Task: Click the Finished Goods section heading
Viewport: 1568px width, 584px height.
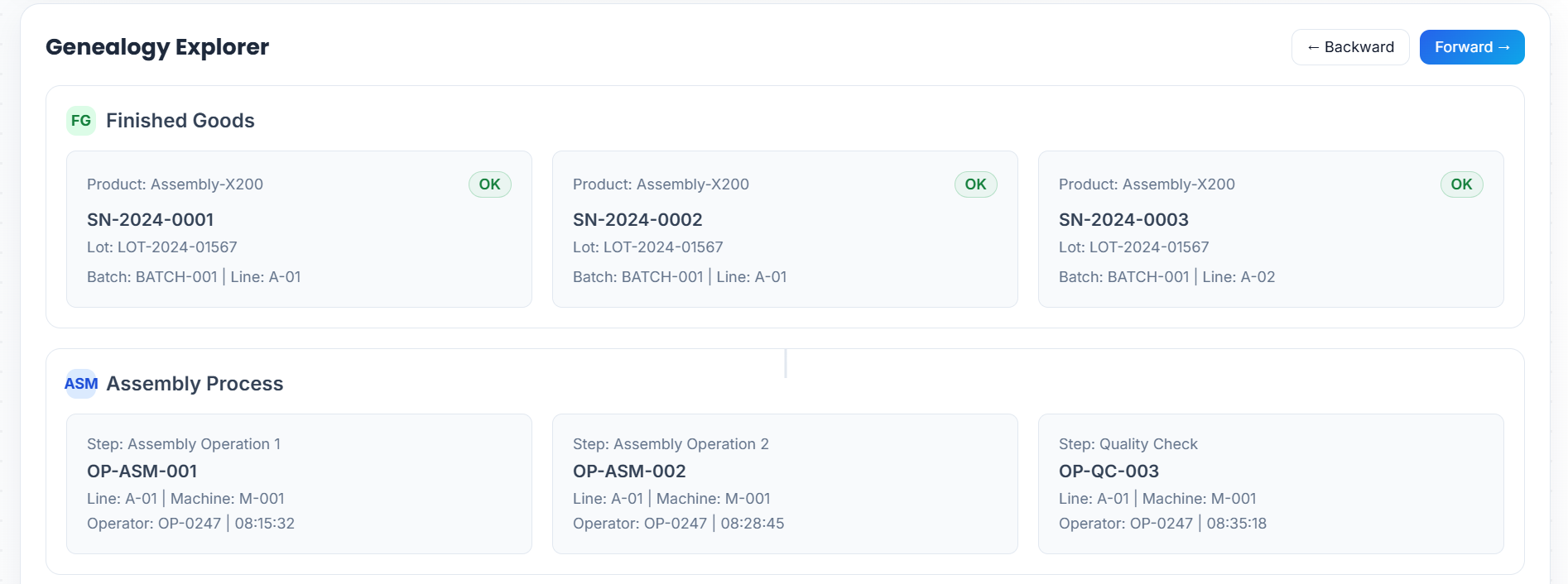Action: (x=180, y=121)
